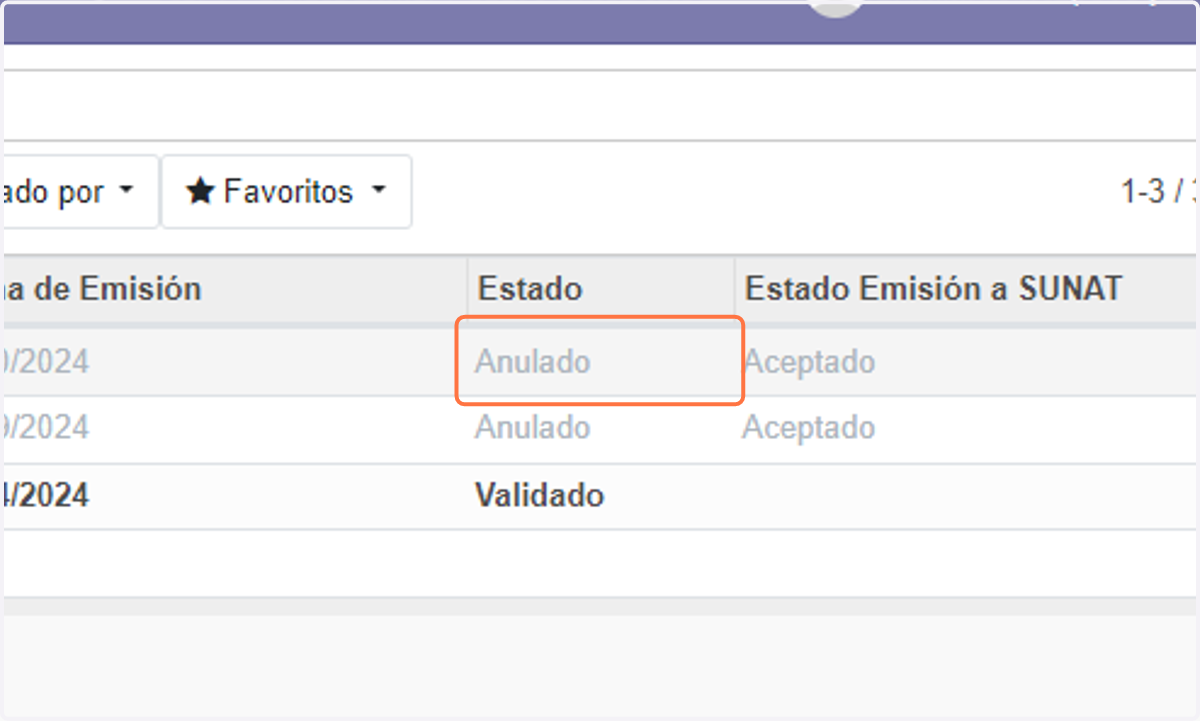Click the Validado status cell
1200x721 pixels.
[x=601, y=495]
